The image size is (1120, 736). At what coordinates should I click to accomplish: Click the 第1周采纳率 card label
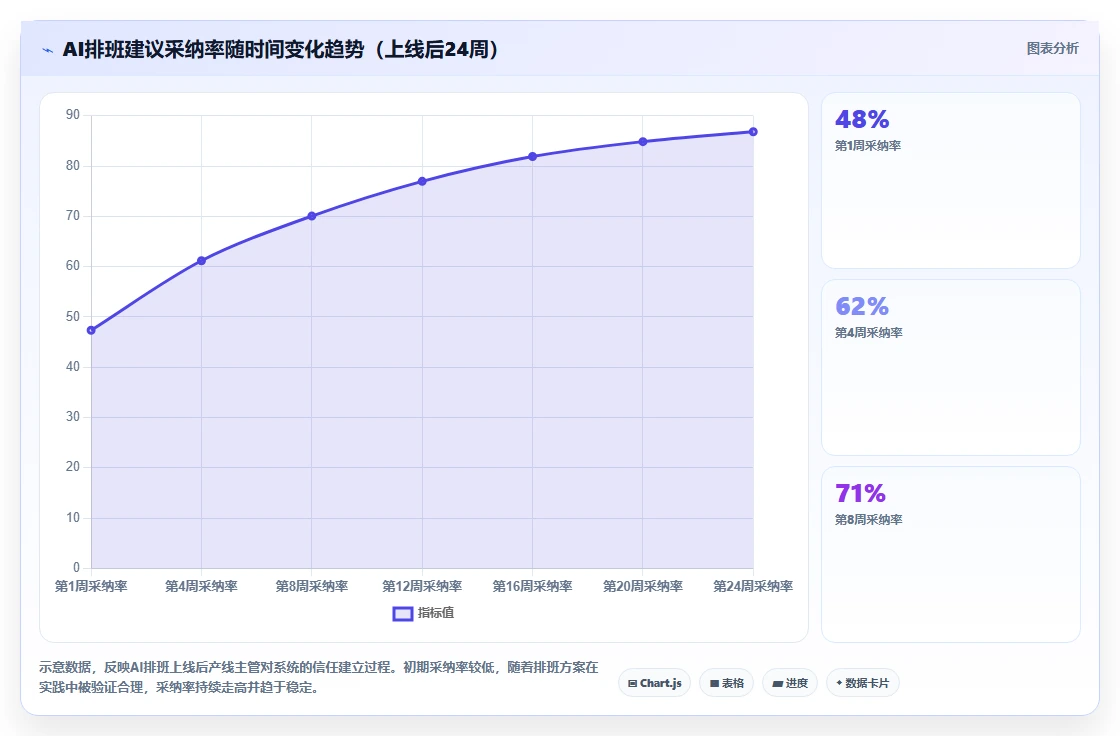pyautogui.click(x=868, y=146)
